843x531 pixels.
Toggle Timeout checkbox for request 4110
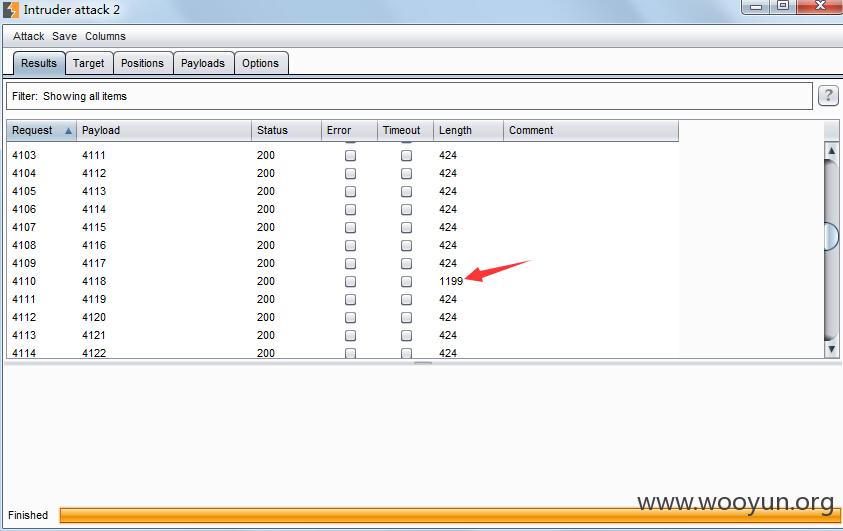[x=406, y=281]
